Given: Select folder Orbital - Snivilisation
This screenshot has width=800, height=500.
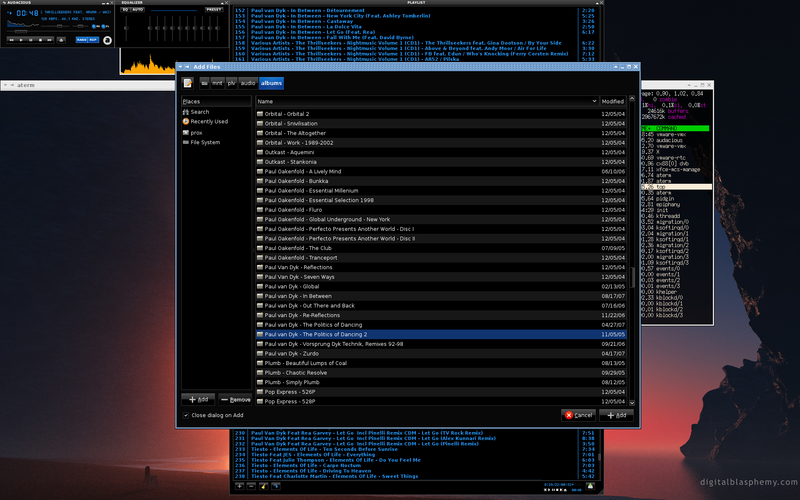Looking at the screenshot, I should coord(441,123).
